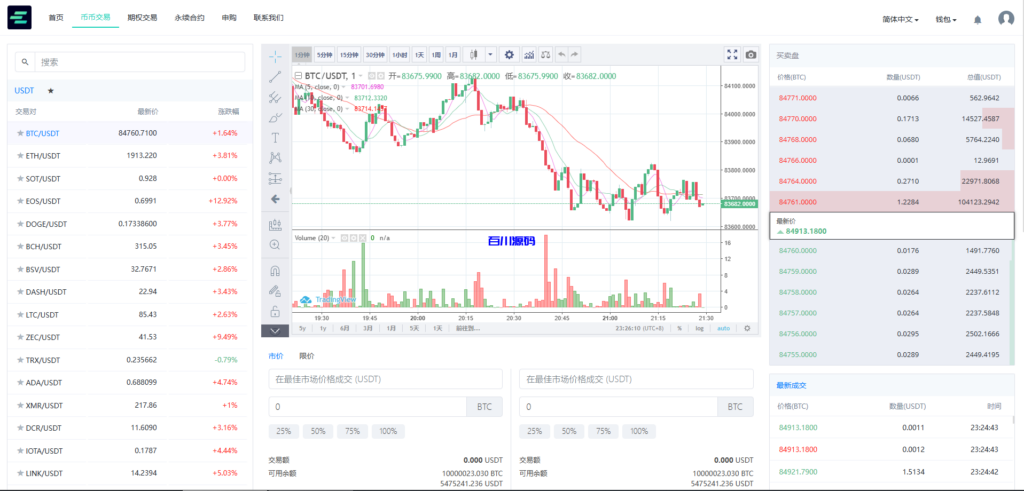Open the indicators menu
1024x491 pixels.
[529, 55]
